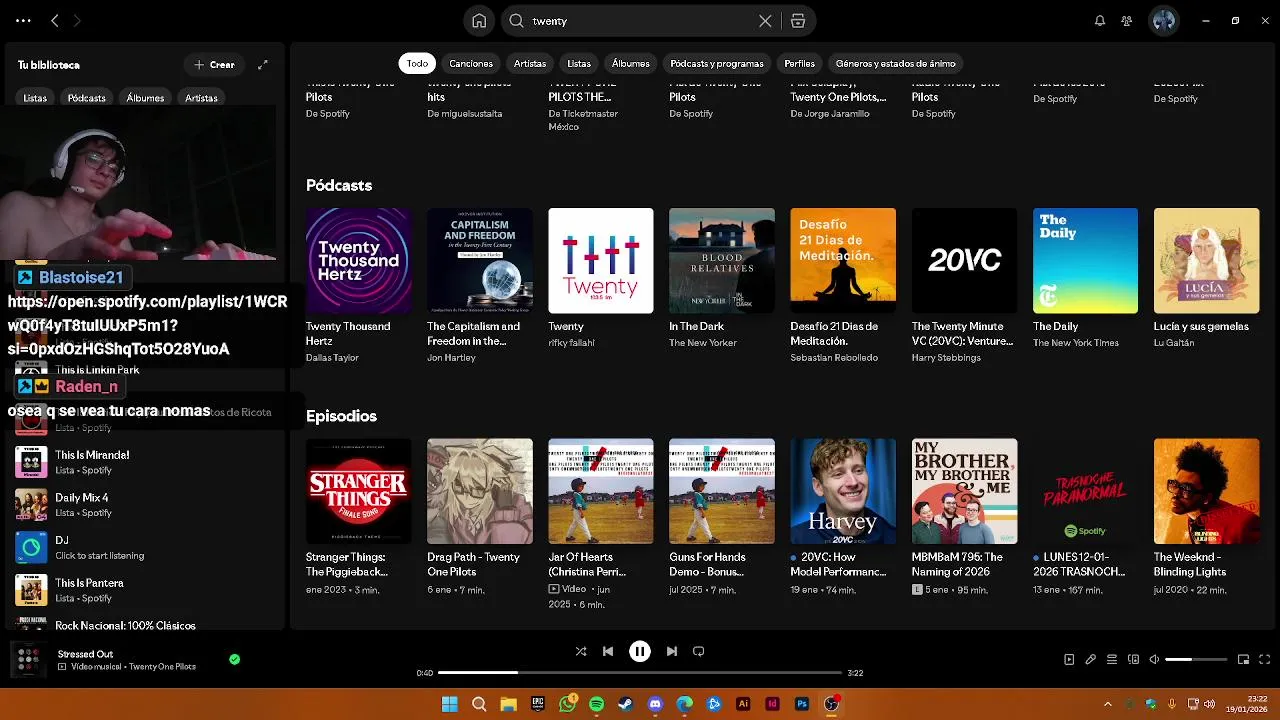
Task: Open Twenty Thousand Hertz podcast cover
Action: click(358, 261)
